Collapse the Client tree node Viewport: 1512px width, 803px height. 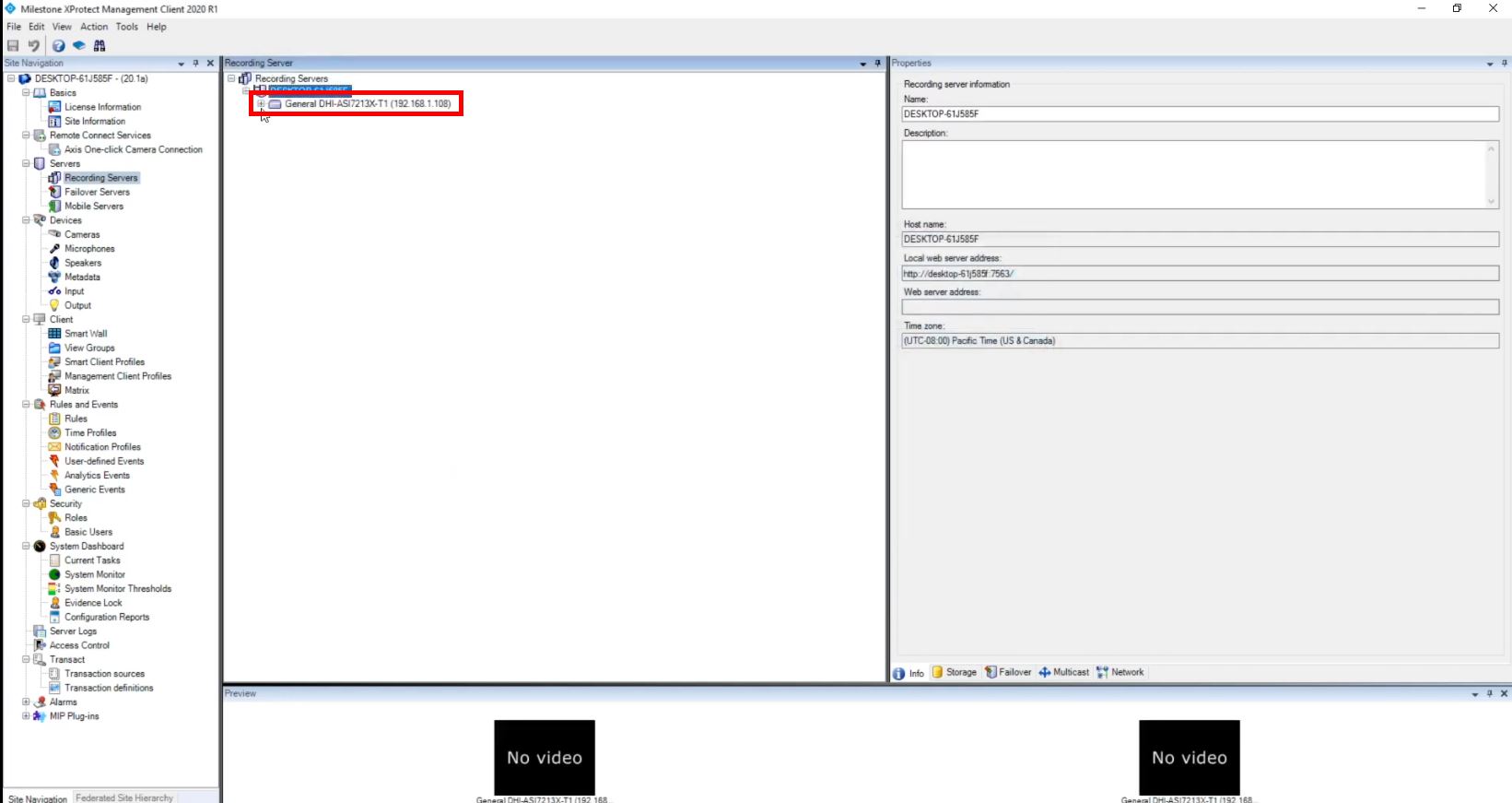[x=26, y=320]
